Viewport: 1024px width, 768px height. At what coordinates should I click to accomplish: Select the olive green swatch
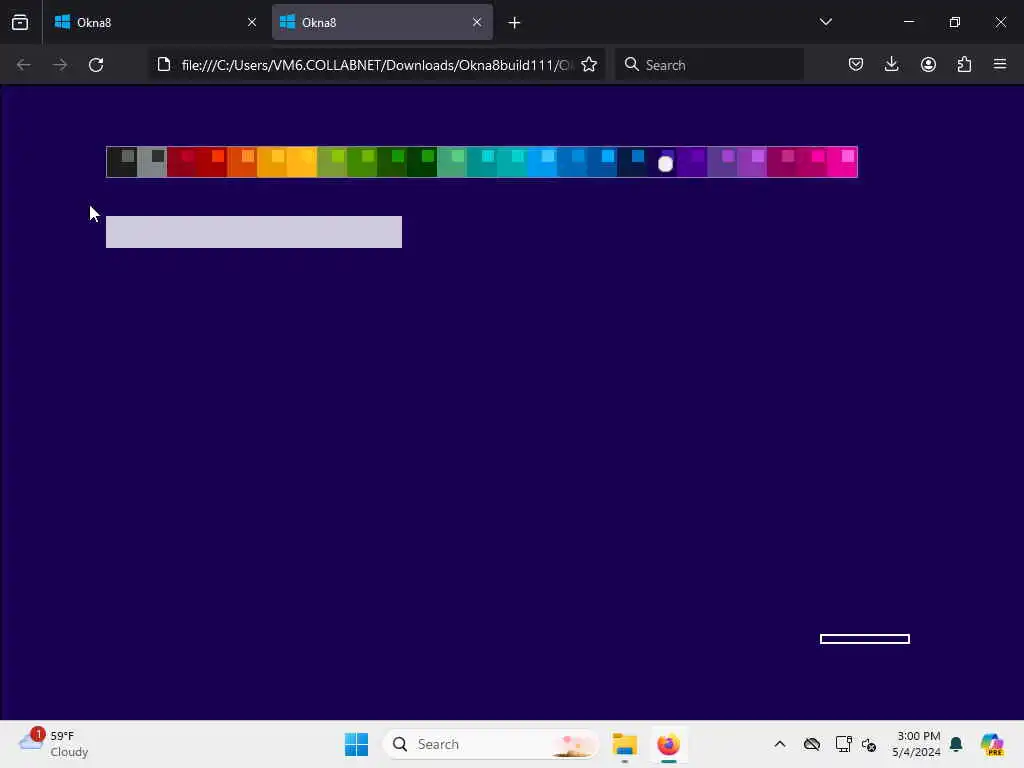[332, 162]
